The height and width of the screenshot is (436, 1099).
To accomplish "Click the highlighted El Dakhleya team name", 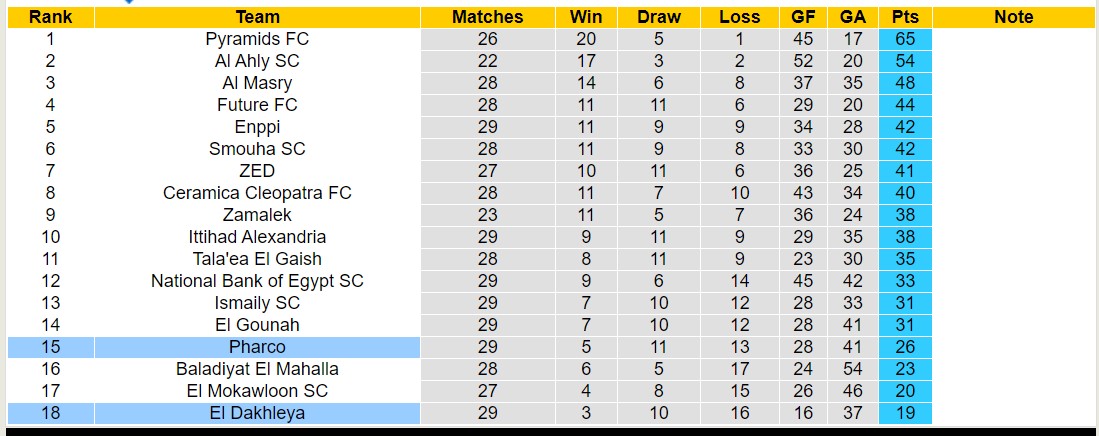I will pyautogui.click(x=257, y=413).
